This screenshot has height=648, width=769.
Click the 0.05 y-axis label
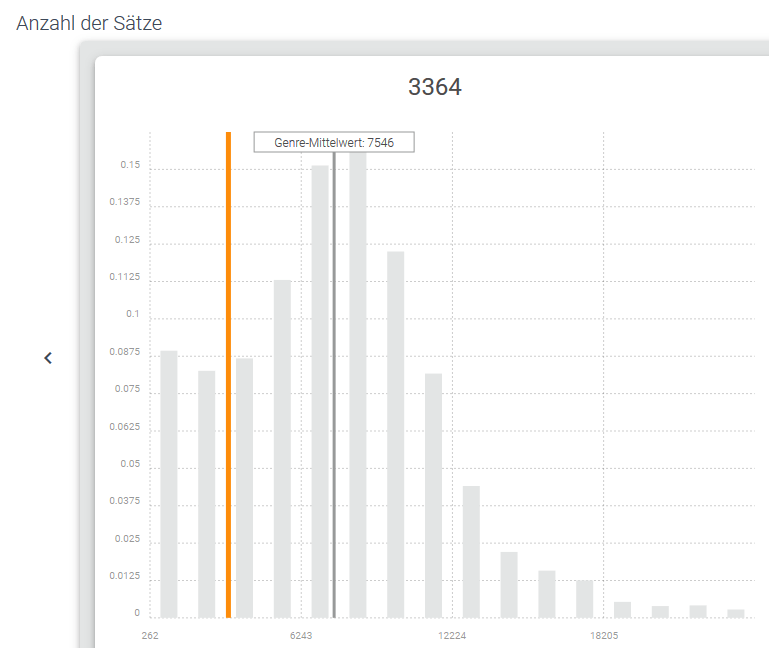point(130,464)
